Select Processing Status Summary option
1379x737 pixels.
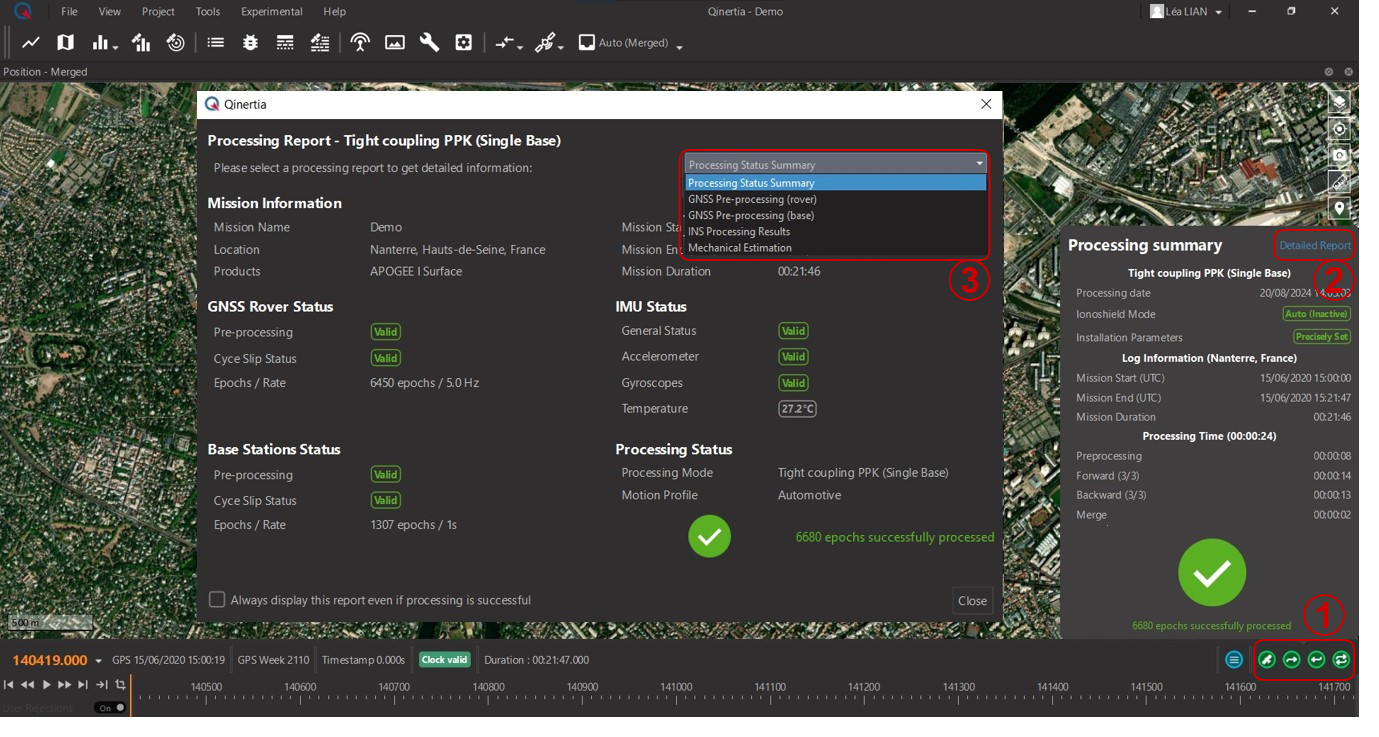click(836, 183)
